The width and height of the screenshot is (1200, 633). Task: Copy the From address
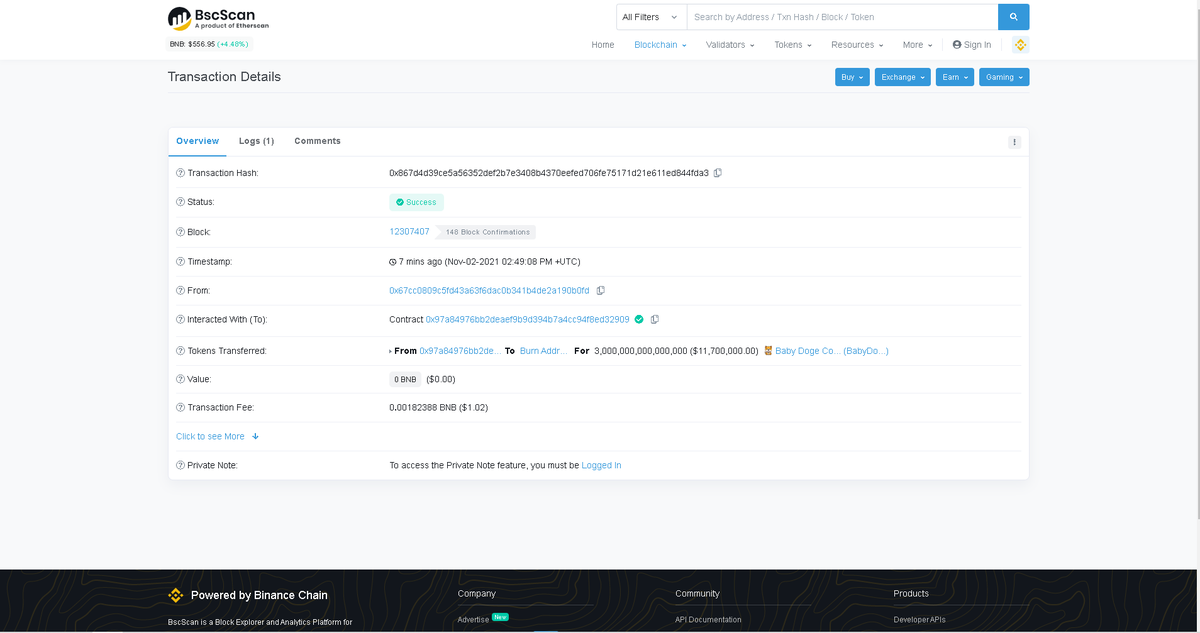[x=600, y=291]
